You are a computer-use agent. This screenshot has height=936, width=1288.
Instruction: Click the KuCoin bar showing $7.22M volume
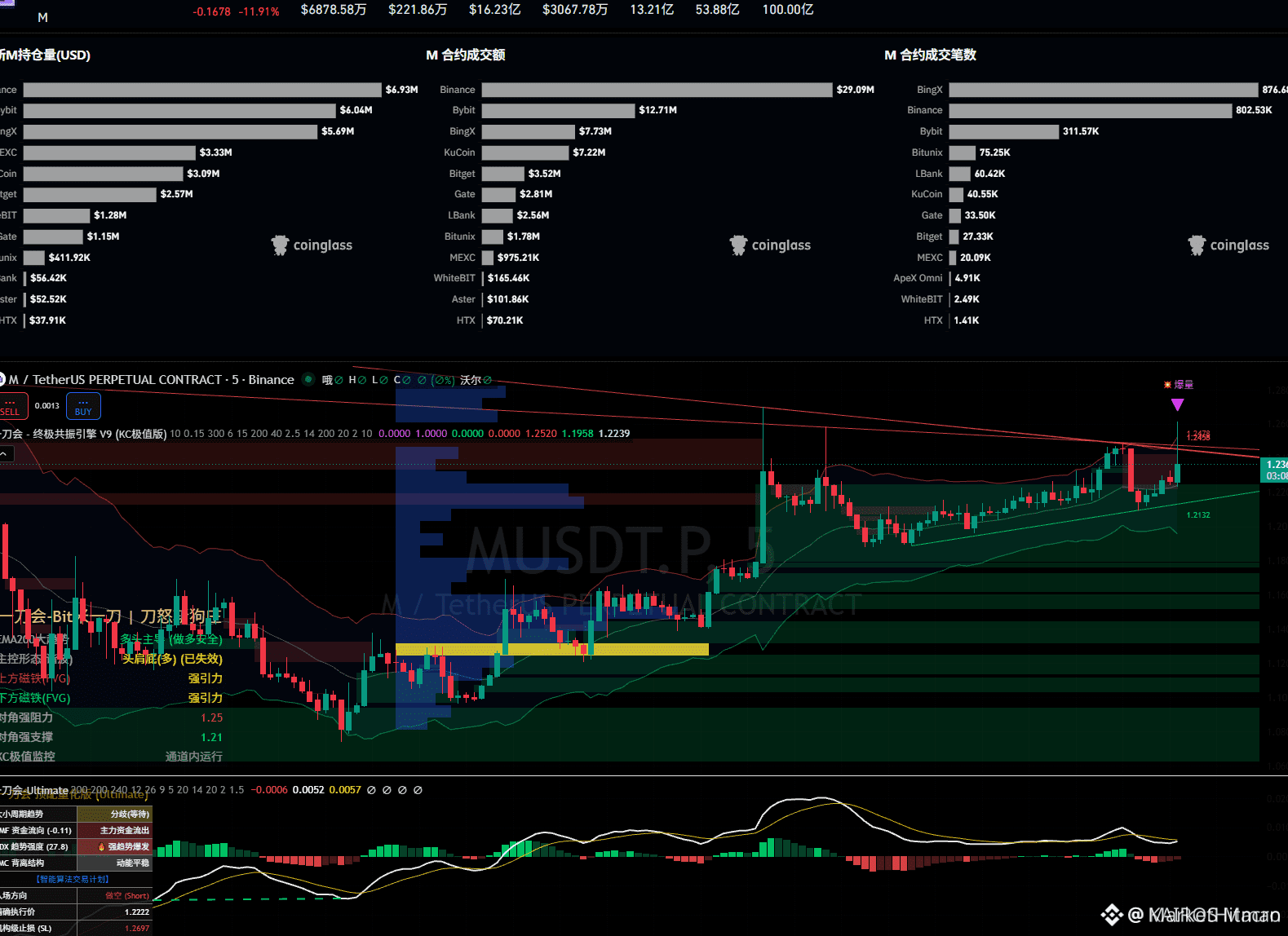click(525, 152)
